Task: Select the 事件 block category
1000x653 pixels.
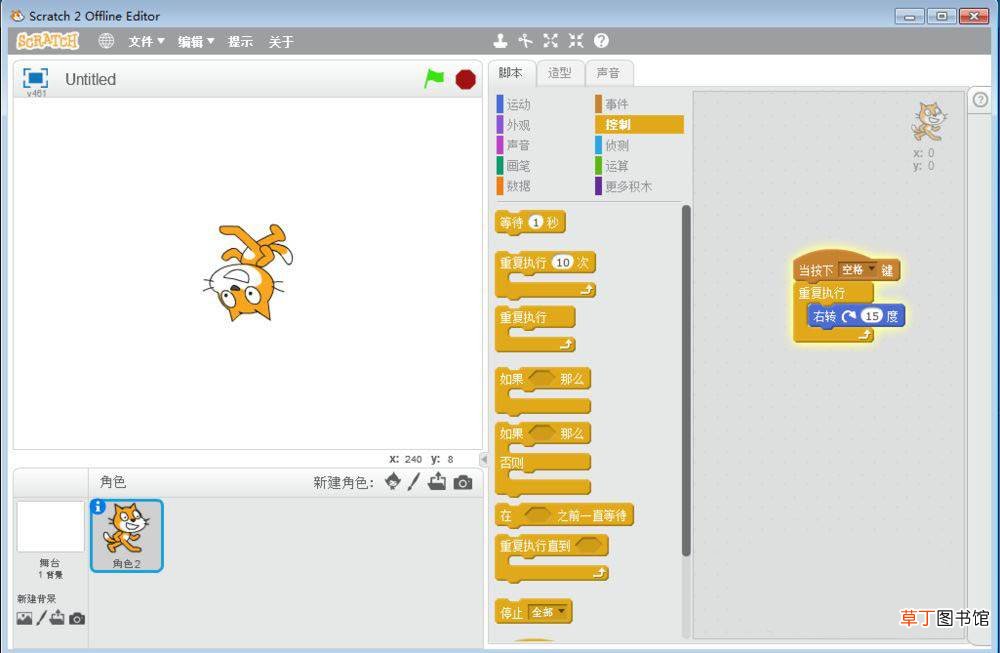Action: [x=613, y=103]
